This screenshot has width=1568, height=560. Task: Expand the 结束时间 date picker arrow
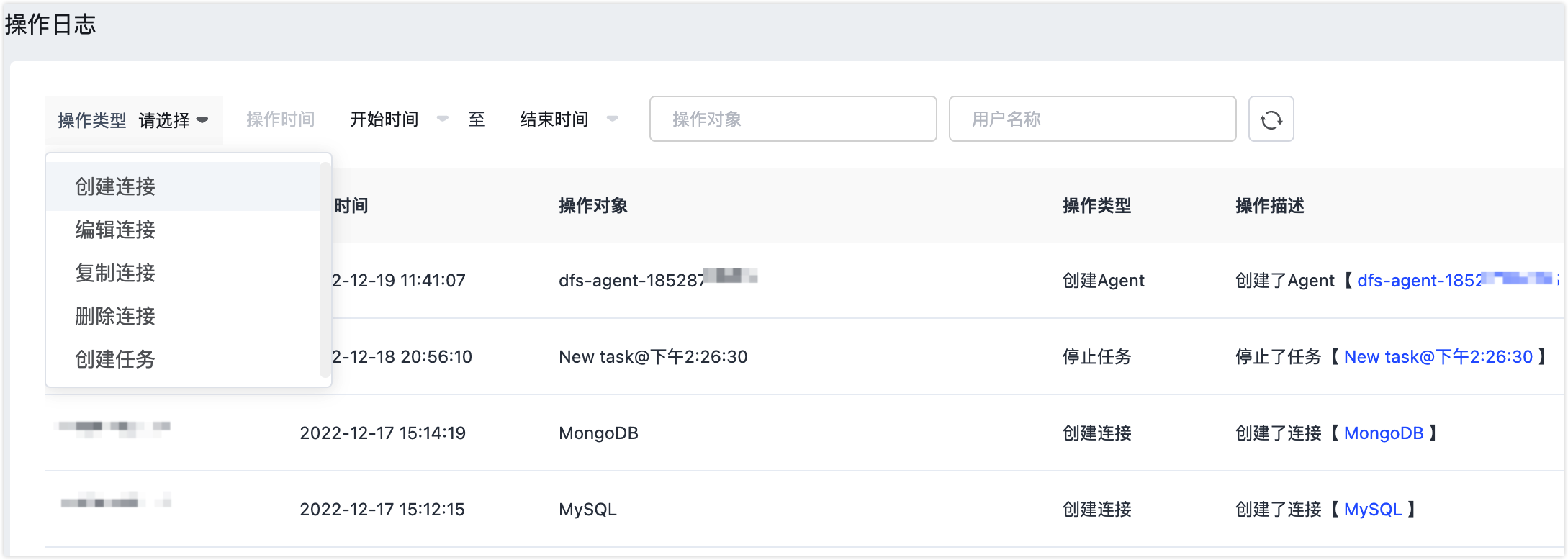(613, 119)
